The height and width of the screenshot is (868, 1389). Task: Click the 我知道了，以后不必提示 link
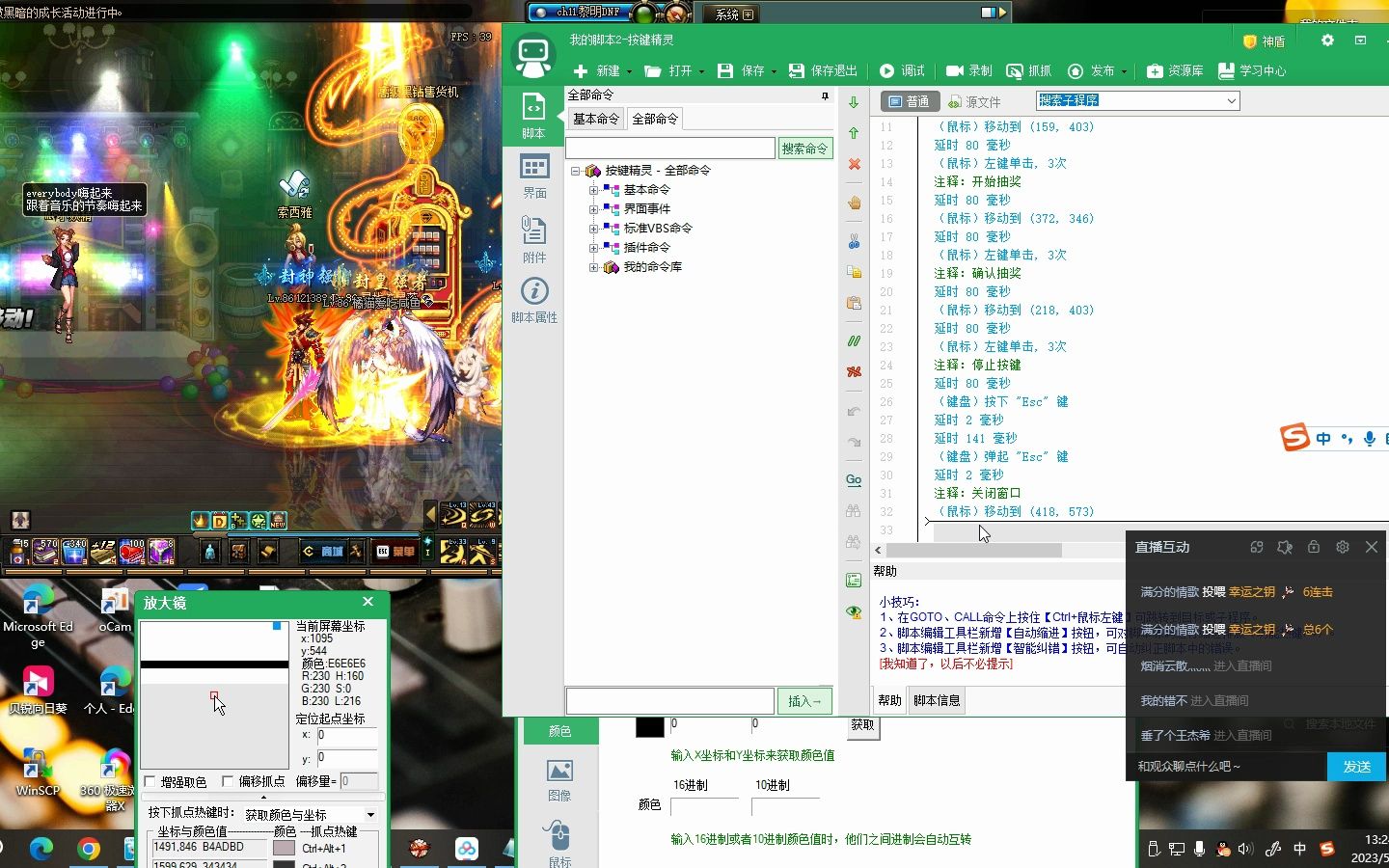(946, 664)
